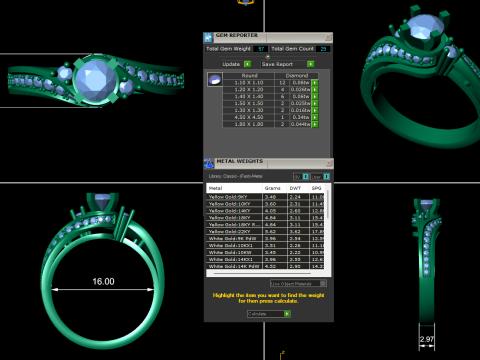Click the Library: Classic metal label
Viewport: 480px width, 360px height.
click(x=236, y=176)
